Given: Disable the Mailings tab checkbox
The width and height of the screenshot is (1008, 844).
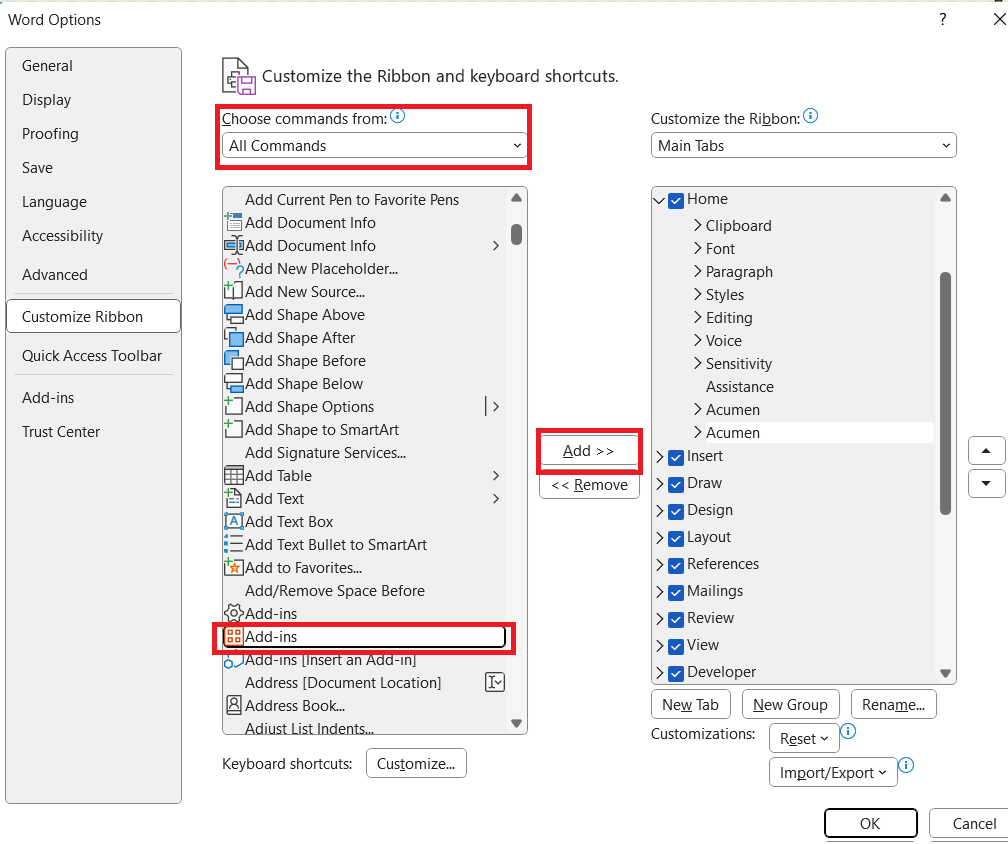Looking at the screenshot, I should click(675, 592).
